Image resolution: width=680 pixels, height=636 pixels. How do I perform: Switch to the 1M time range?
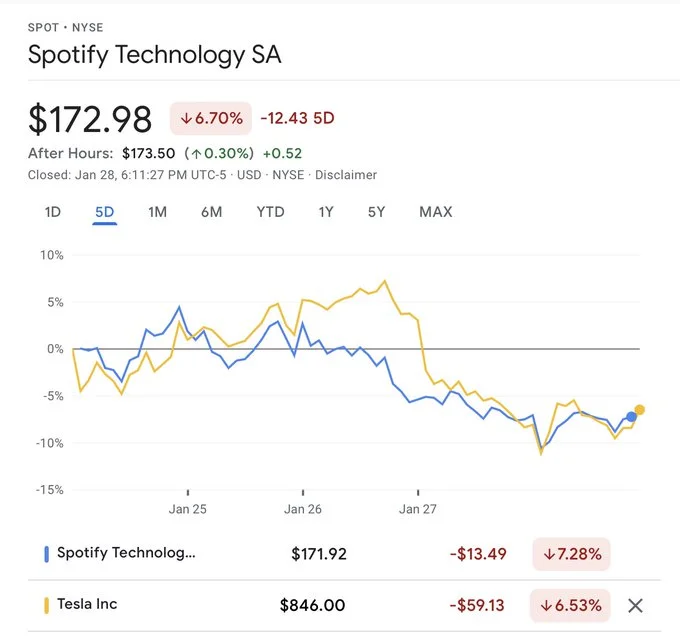[x=157, y=212]
